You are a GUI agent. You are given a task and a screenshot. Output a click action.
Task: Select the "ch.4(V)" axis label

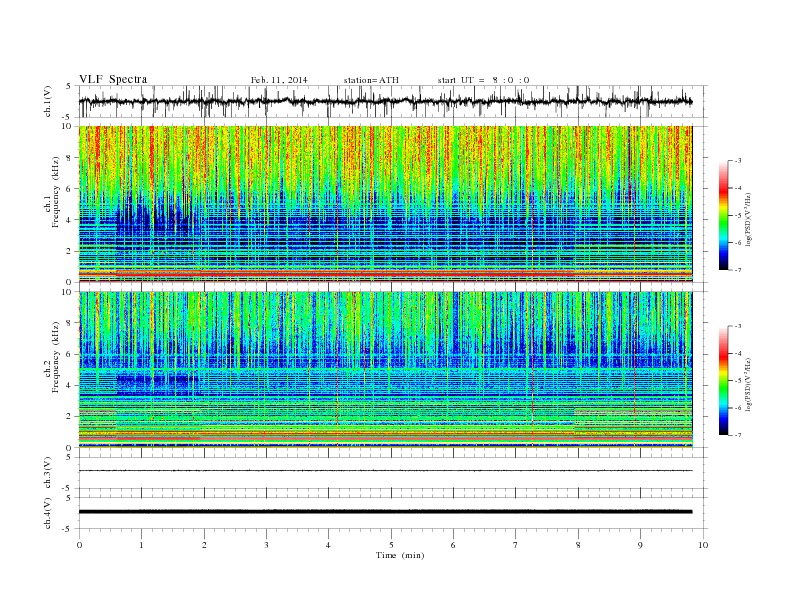(x=48, y=513)
